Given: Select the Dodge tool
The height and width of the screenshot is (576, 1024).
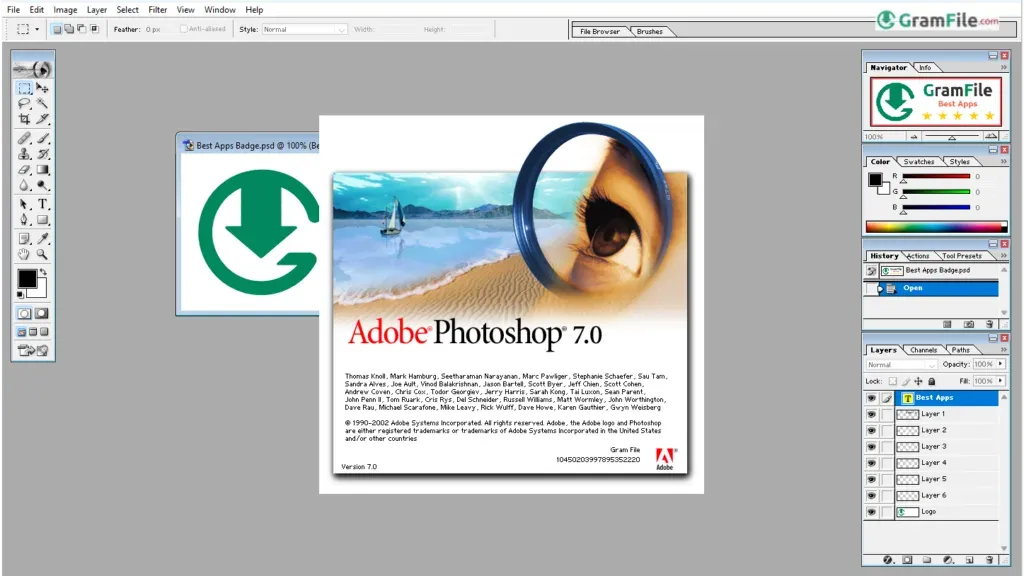Looking at the screenshot, I should click(x=42, y=185).
